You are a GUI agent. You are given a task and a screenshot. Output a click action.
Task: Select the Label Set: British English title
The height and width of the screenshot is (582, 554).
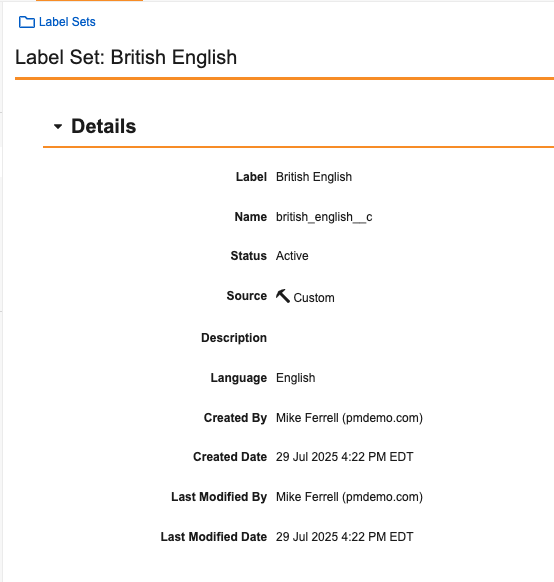[x=126, y=57]
